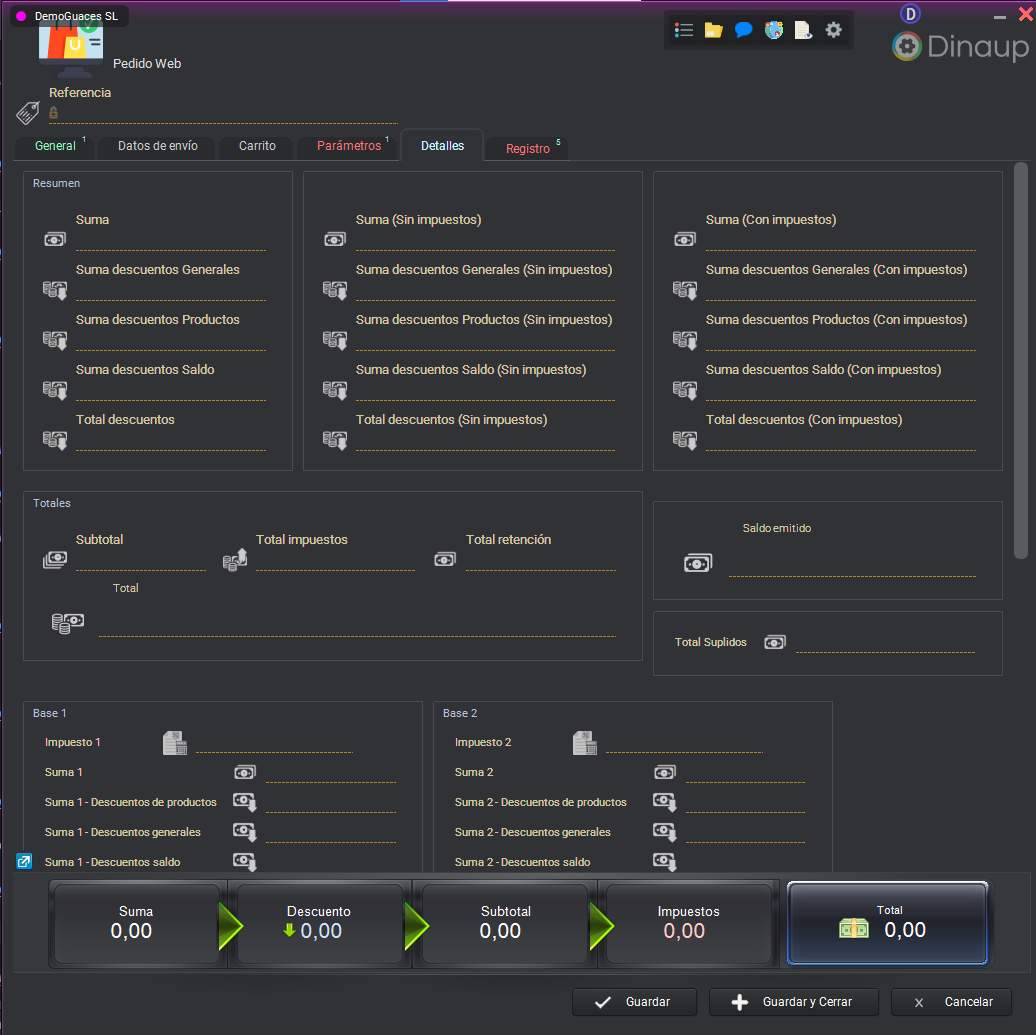Screen dimensions: 1036x1035
Task: Click the globe map icon in toolbar
Action: point(773,30)
